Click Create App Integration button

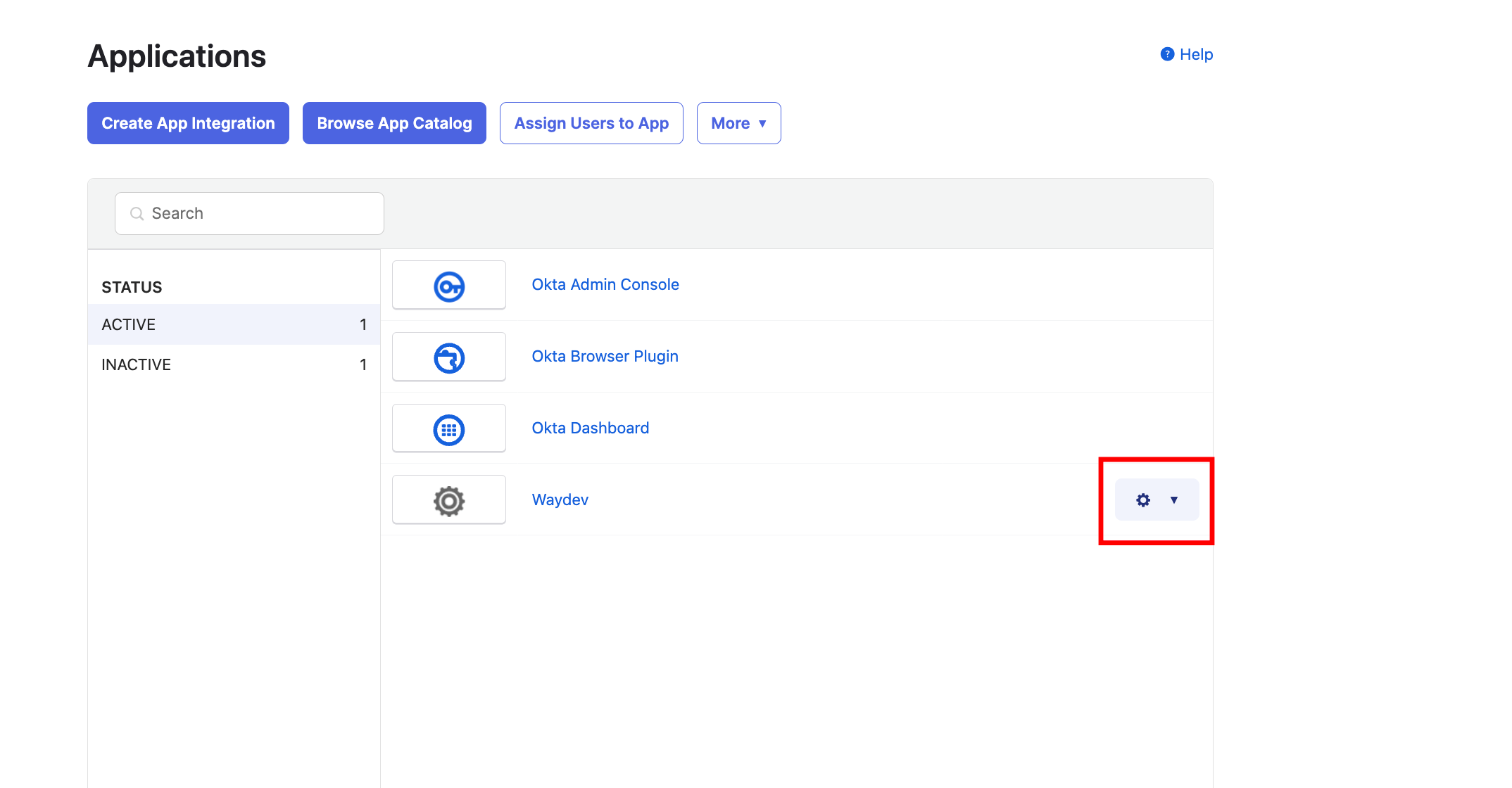[188, 123]
